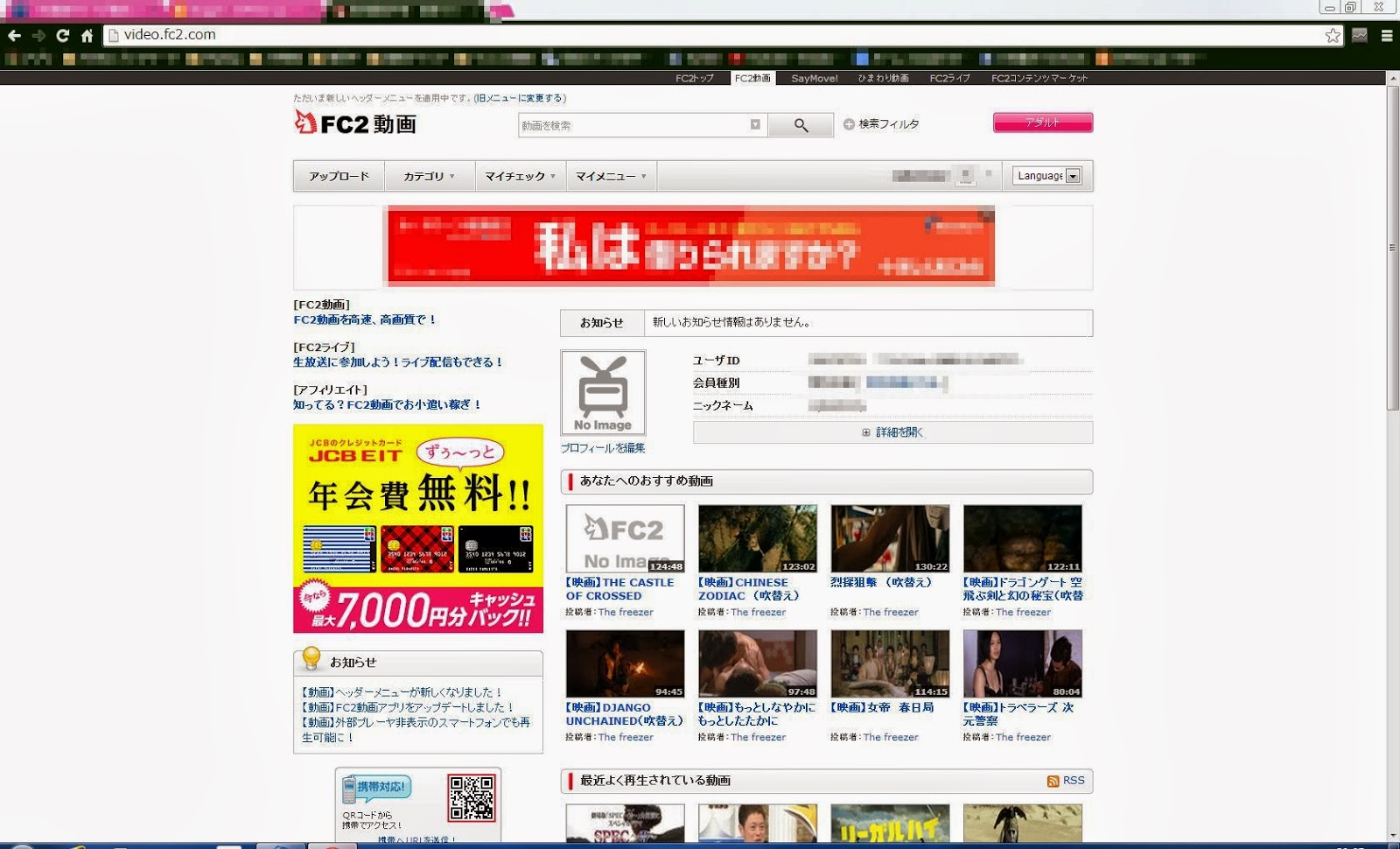The image size is (1400, 849).
Task: Open the DJANGO UNCHAINED video thumbnail
Action: coord(625,663)
